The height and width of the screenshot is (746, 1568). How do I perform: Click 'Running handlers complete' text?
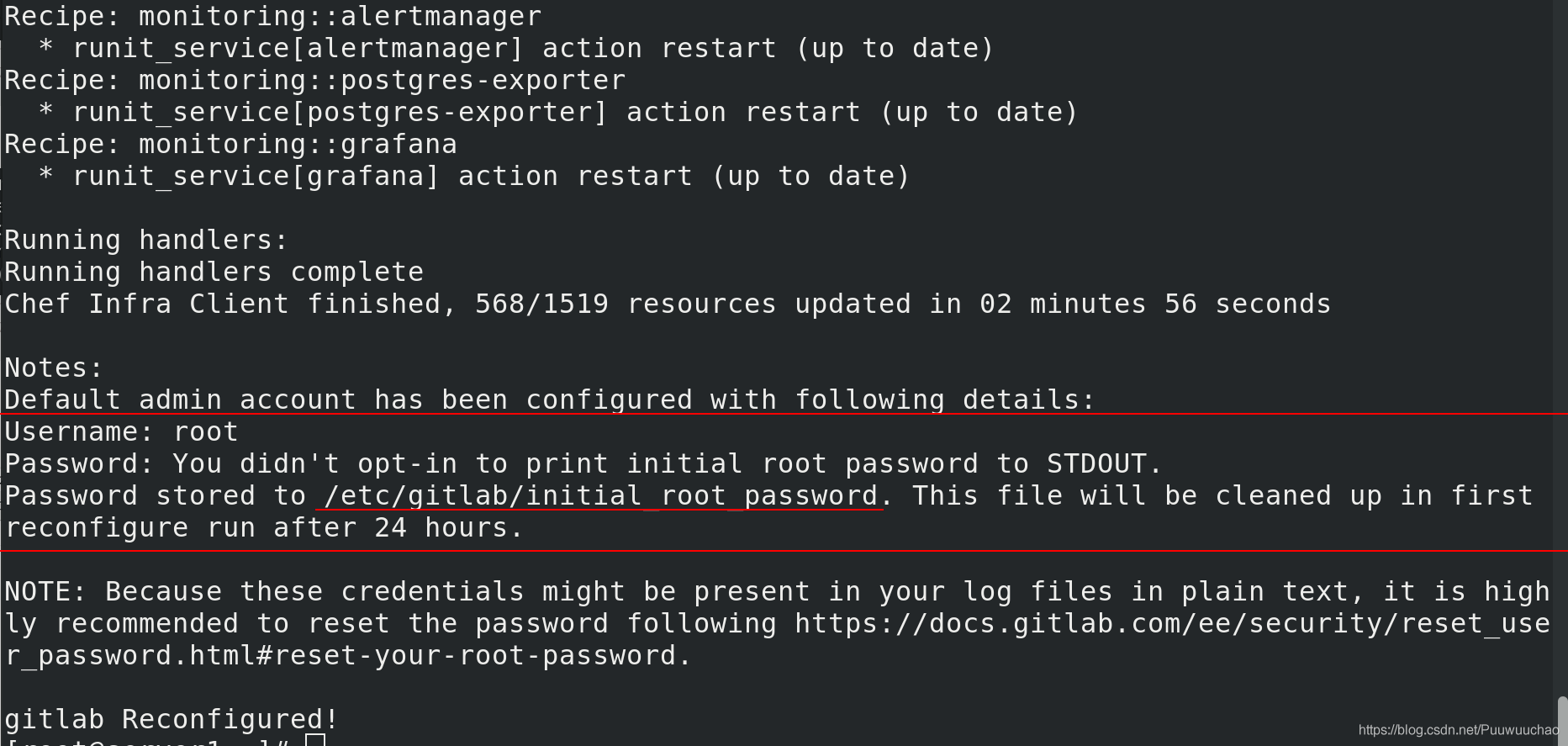[x=214, y=272]
